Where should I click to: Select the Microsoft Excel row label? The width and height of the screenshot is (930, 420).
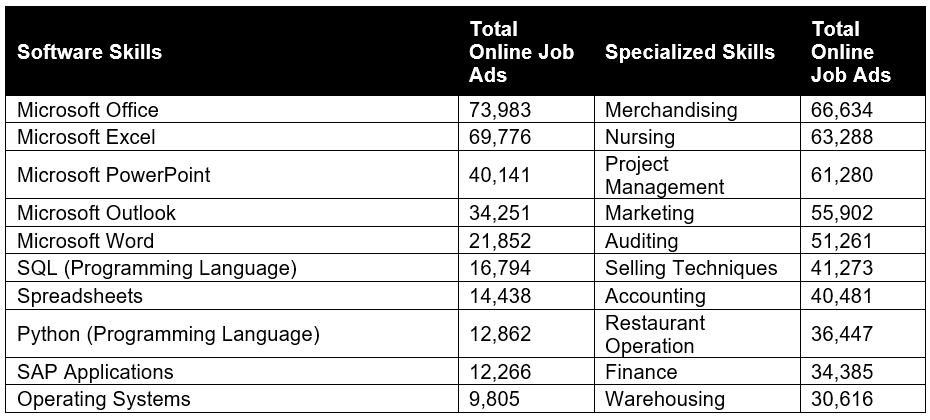pos(86,137)
